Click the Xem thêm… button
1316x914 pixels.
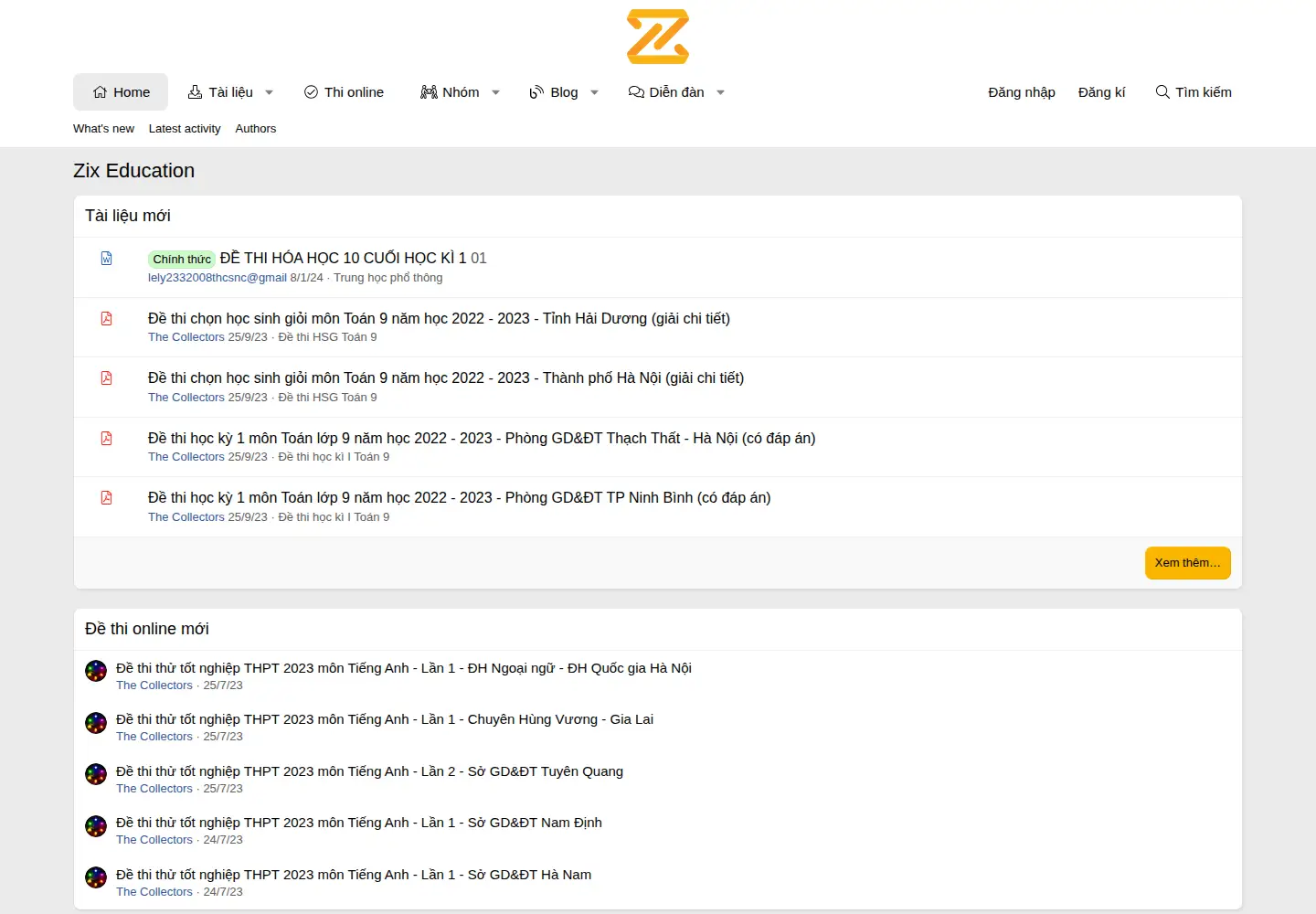(x=1188, y=563)
